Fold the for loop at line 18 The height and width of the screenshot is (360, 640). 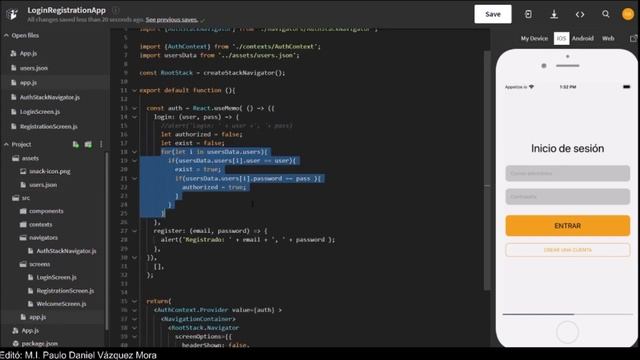(134, 152)
